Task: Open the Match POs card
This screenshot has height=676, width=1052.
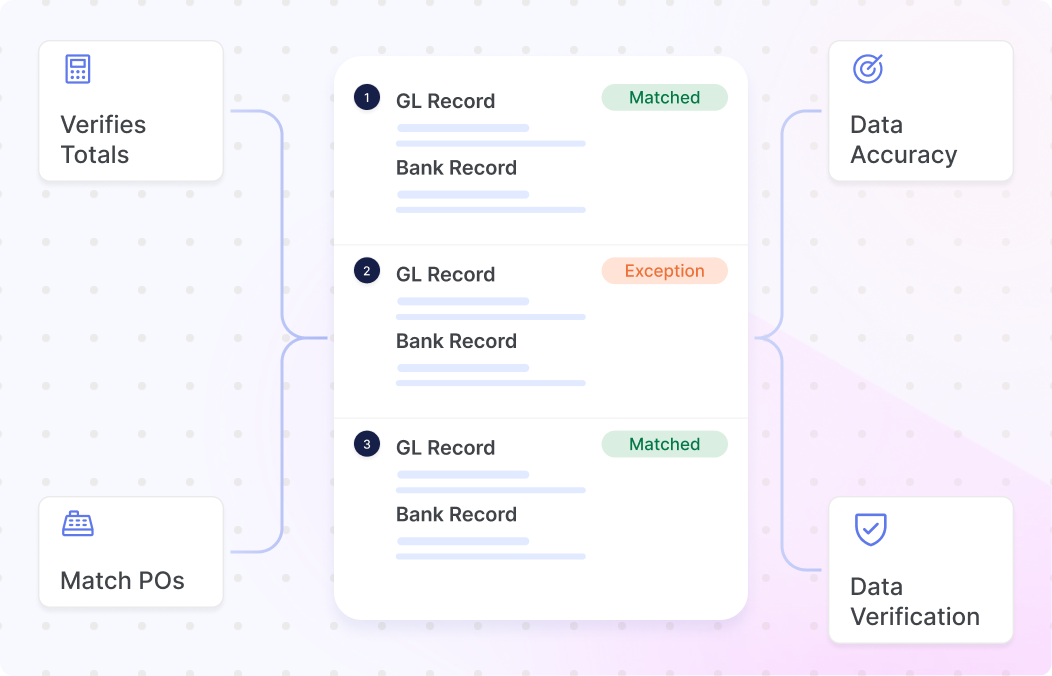Action: click(131, 552)
